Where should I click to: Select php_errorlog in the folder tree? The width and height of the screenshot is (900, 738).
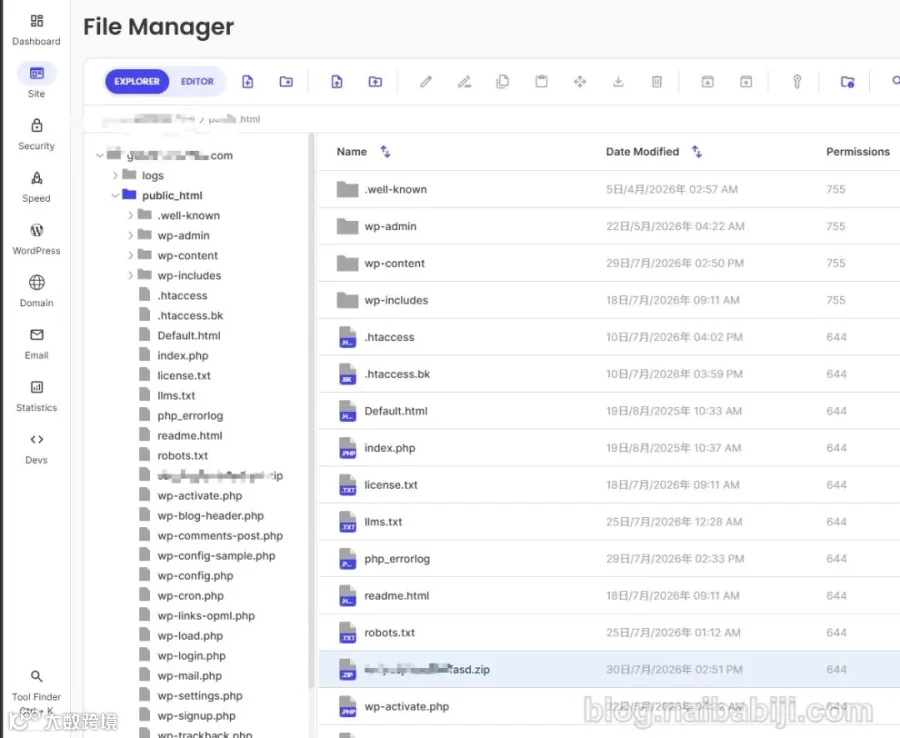190,415
